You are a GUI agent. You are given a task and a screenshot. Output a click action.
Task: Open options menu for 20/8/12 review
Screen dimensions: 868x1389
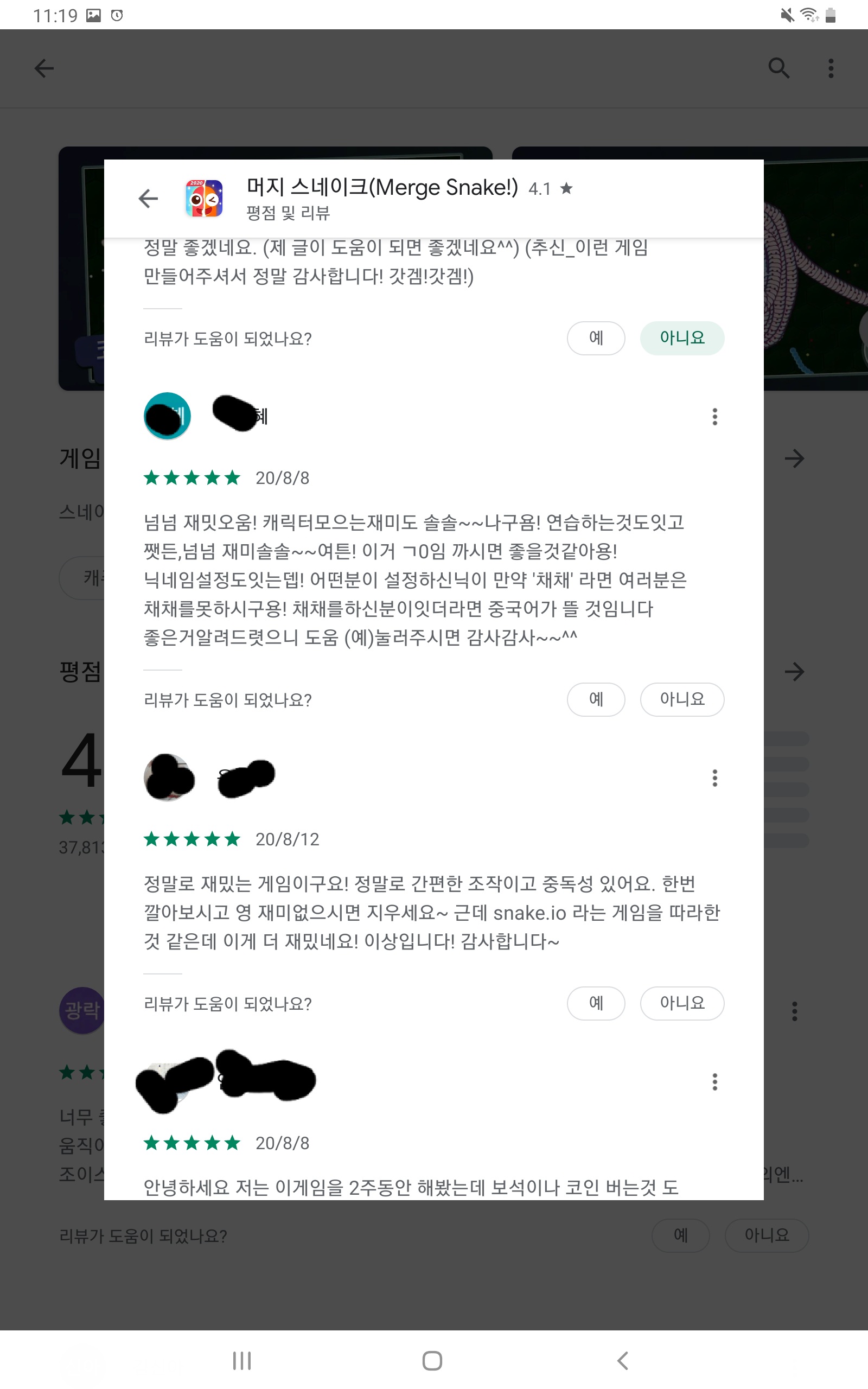(x=714, y=778)
